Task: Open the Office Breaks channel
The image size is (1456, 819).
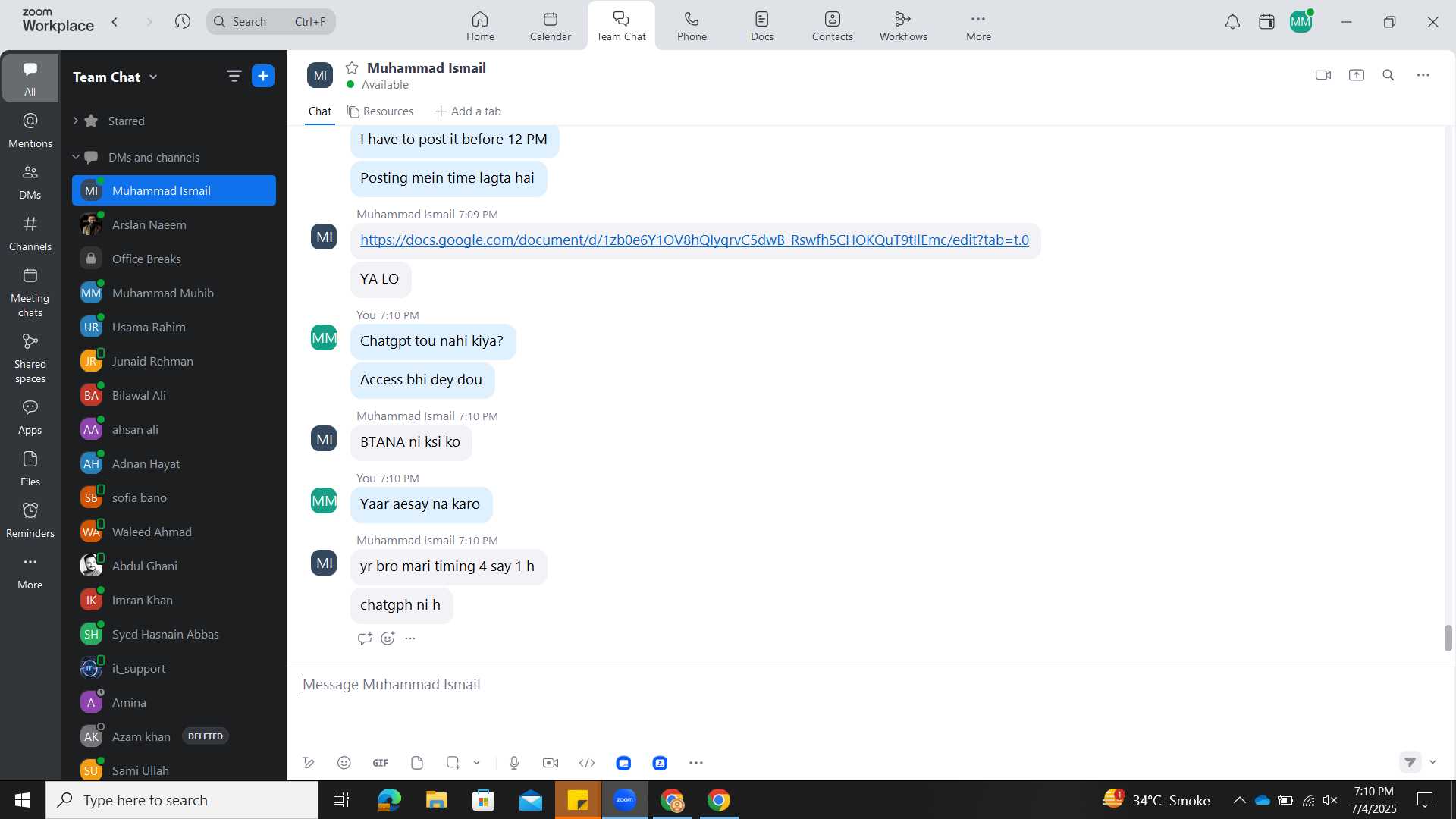Action: (x=174, y=259)
